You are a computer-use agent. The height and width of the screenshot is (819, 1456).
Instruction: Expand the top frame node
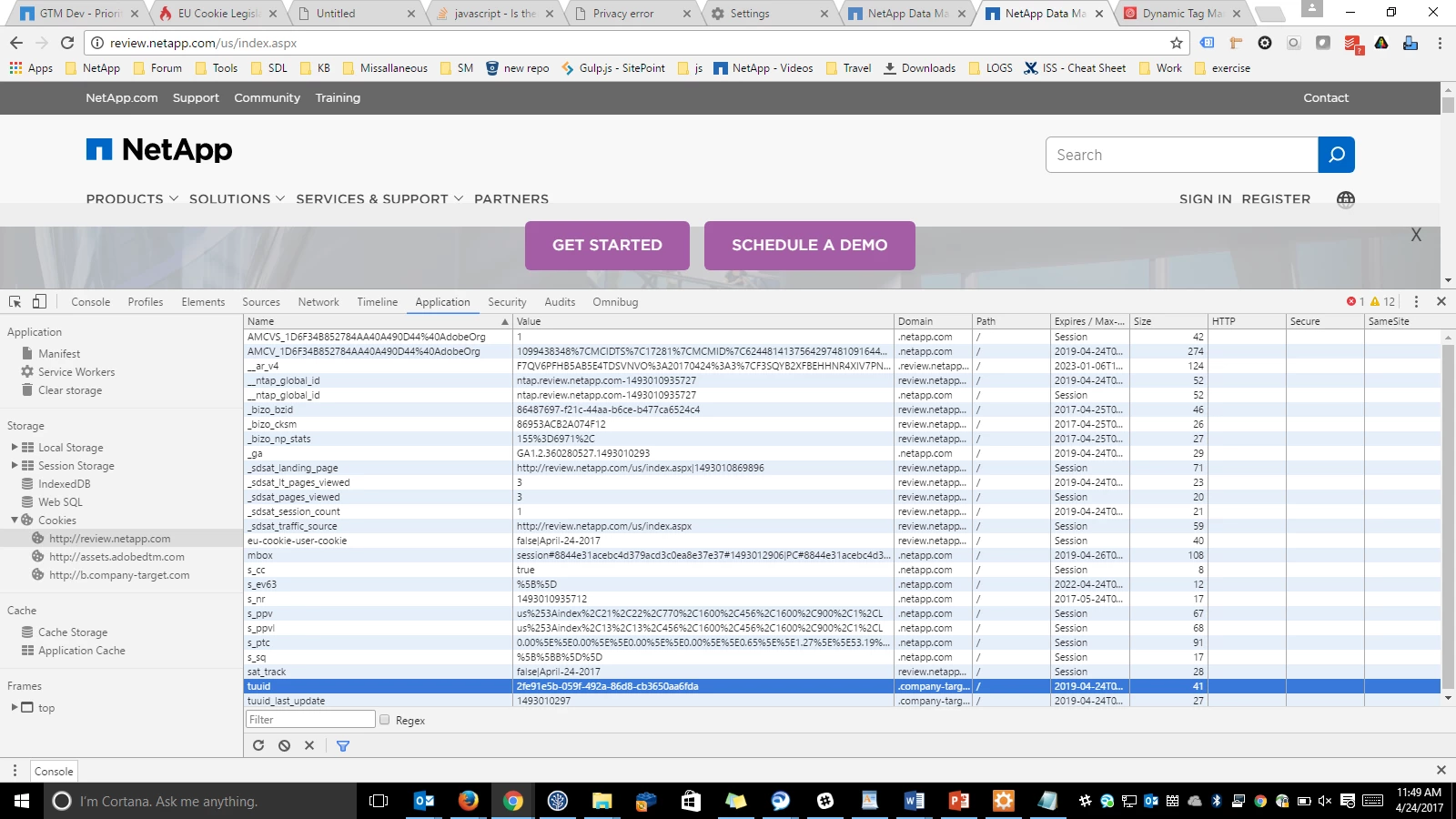coord(15,707)
